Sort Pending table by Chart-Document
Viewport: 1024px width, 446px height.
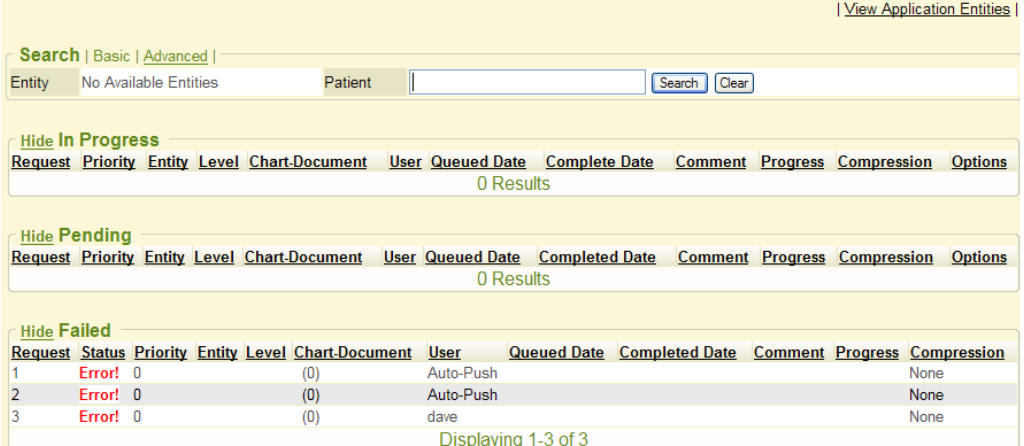click(x=303, y=257)
